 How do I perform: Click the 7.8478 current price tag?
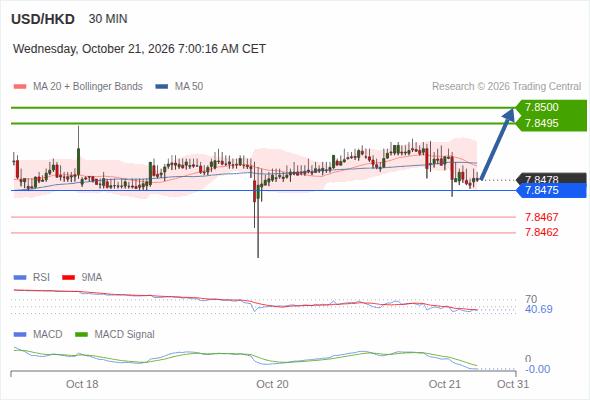pyautogui.click(x=551, y=179)
